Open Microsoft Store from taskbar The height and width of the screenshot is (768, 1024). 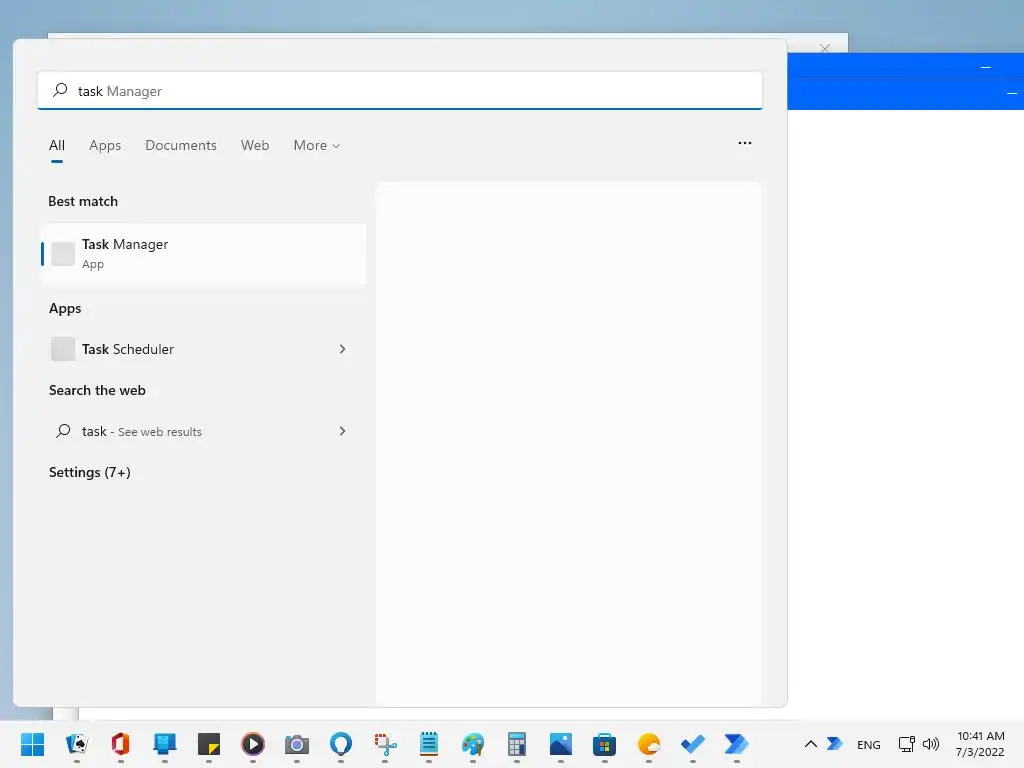(605, 744)
